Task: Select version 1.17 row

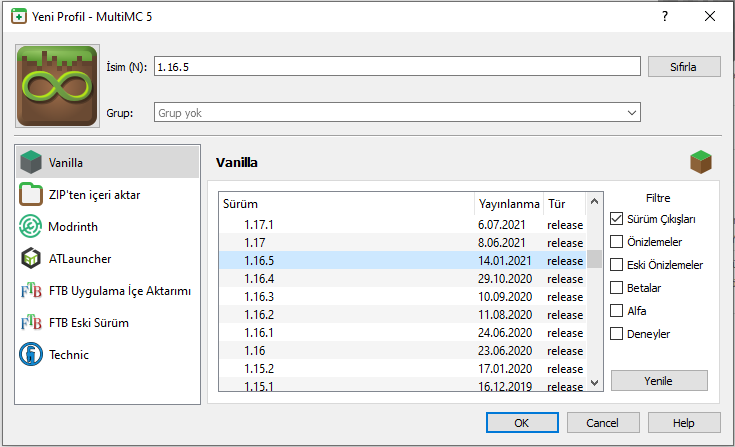Action: tap(403, 243)
